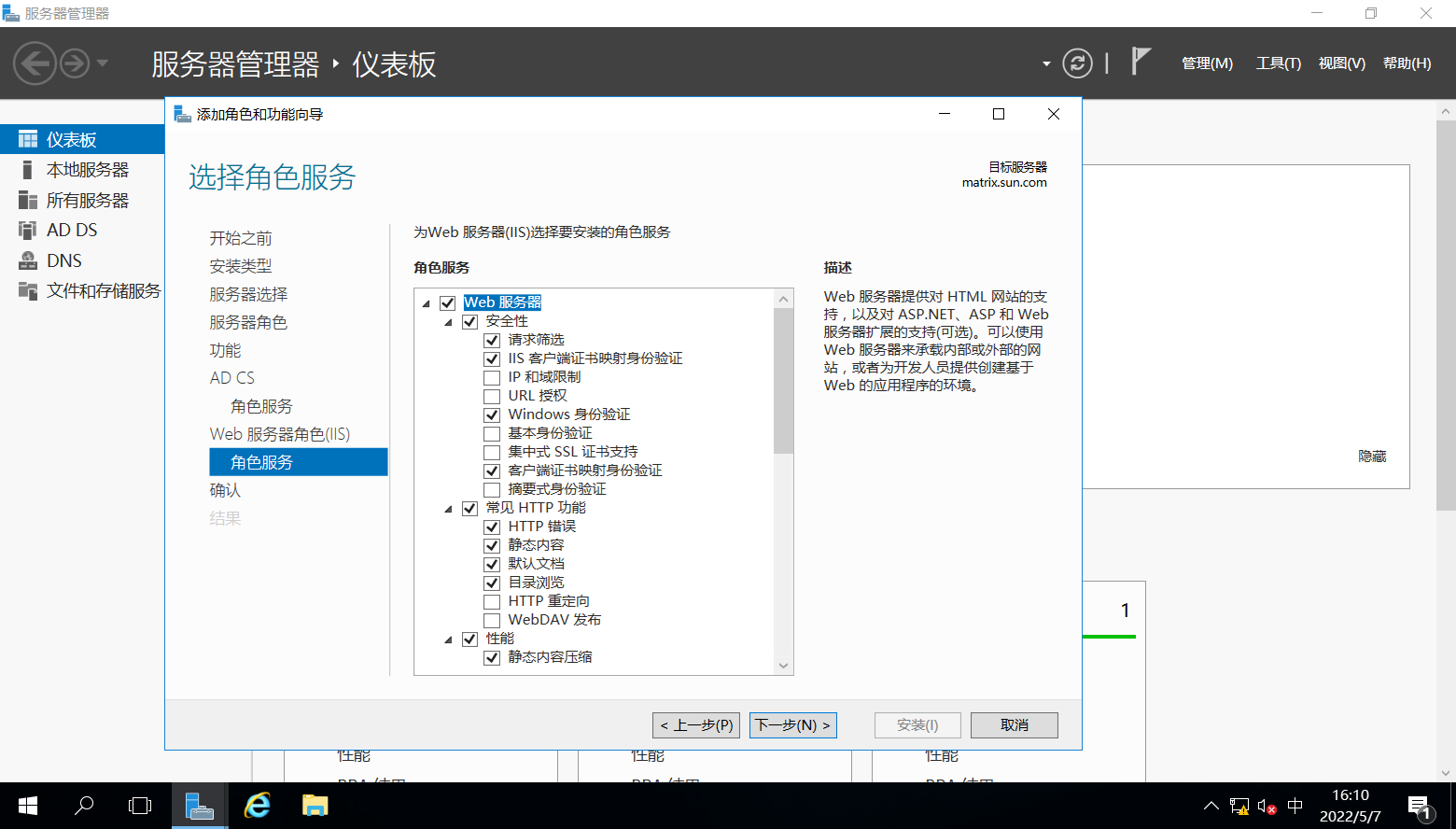1456x829 pixels.
Task: Collapse the 安全性 tree node
Action: coord(448,322)
